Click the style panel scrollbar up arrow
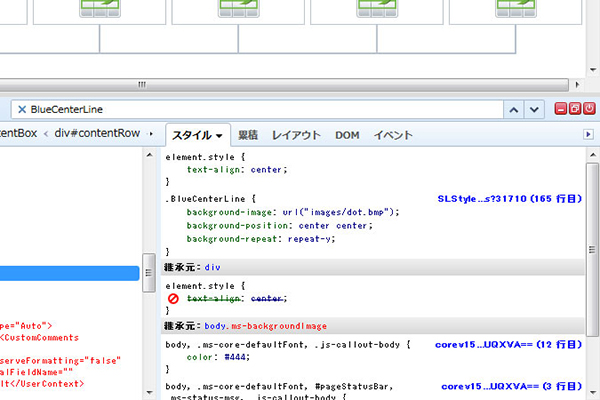The height and width of the screenshot is (400, 600). (x=593, y=155)
